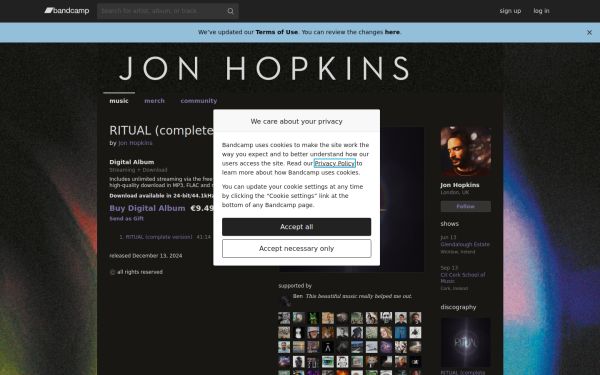Click Accept necessary only button
The image size is (600, 375).
point(297,249)
